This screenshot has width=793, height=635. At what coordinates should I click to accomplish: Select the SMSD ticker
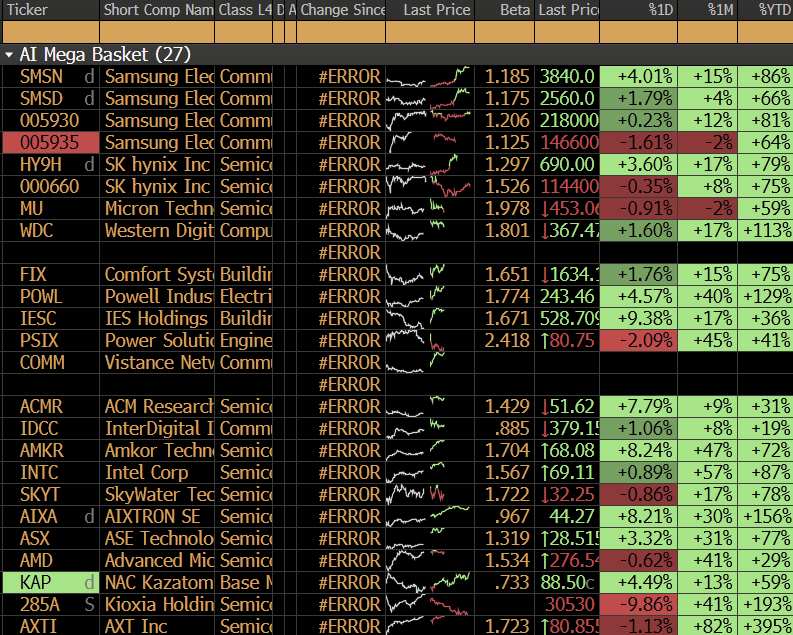(41, 99)
